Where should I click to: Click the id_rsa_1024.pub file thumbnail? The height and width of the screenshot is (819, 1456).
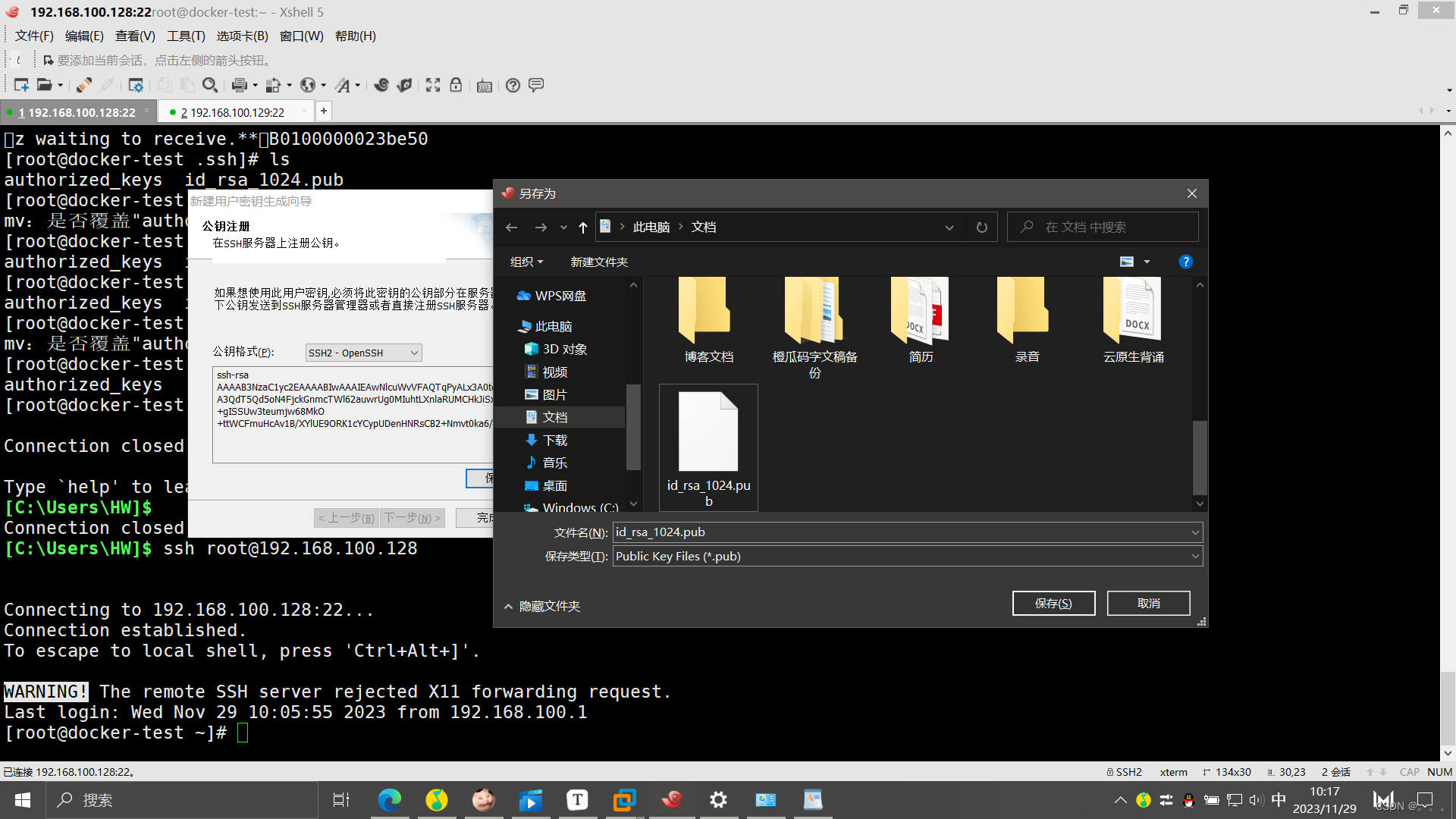[707, 447]
